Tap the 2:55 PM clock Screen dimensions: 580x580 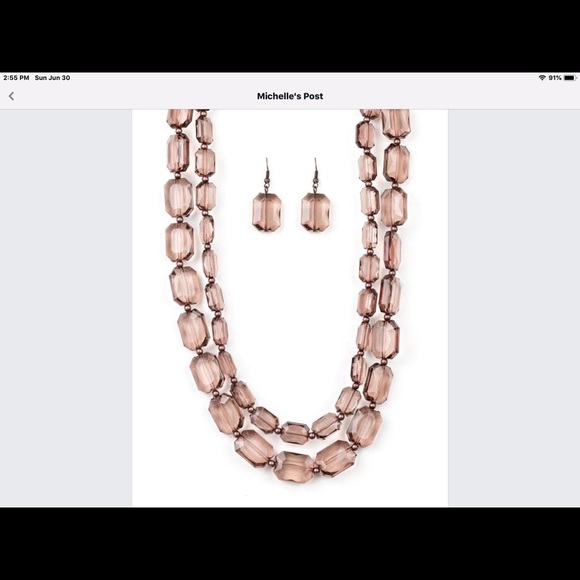pyautogui.click(x=16, y=78)
